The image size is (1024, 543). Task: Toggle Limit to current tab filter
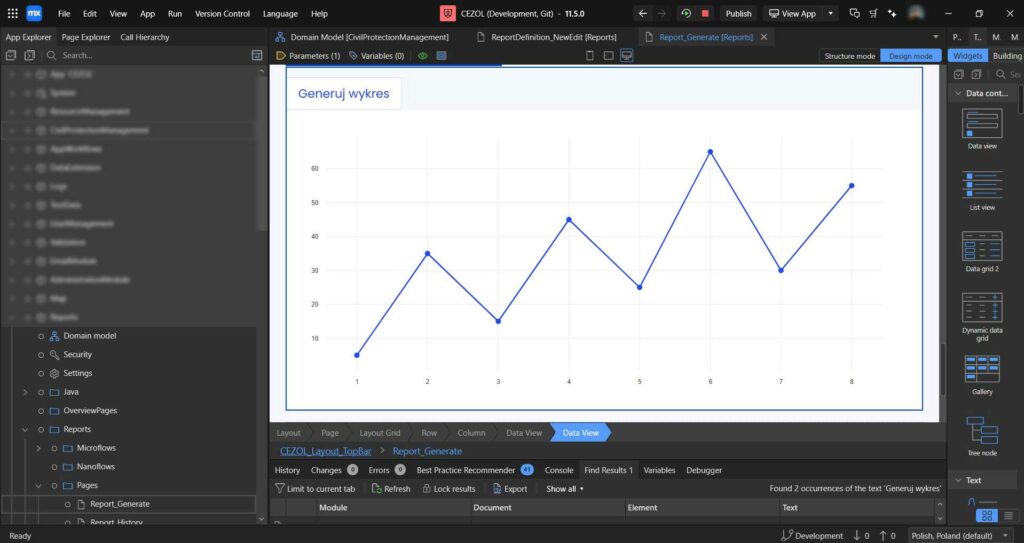coord(314,489)
